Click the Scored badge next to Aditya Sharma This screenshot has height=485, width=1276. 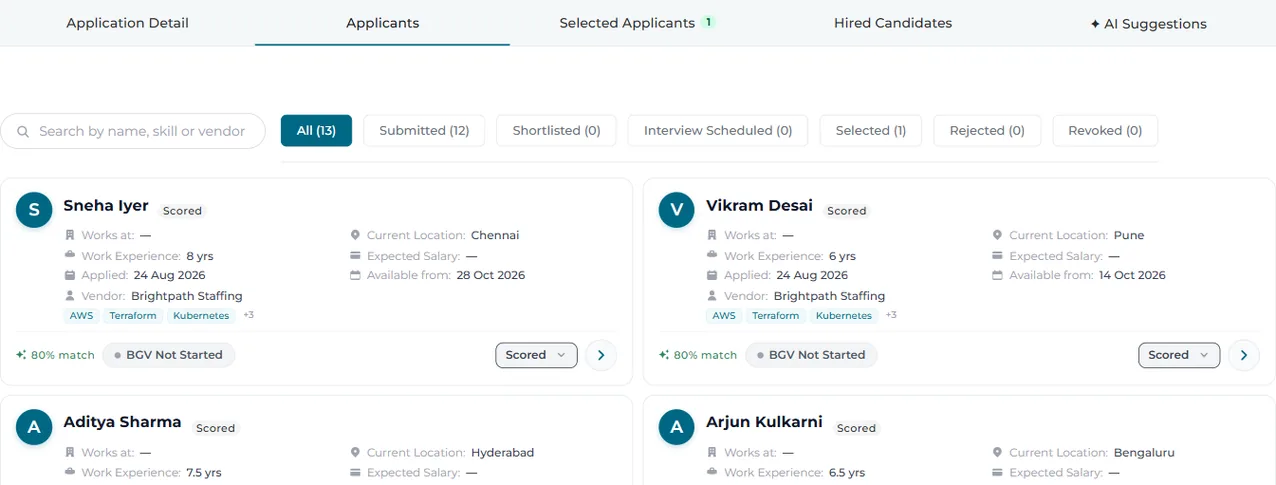pyautogui.click(x=215, y=428)
